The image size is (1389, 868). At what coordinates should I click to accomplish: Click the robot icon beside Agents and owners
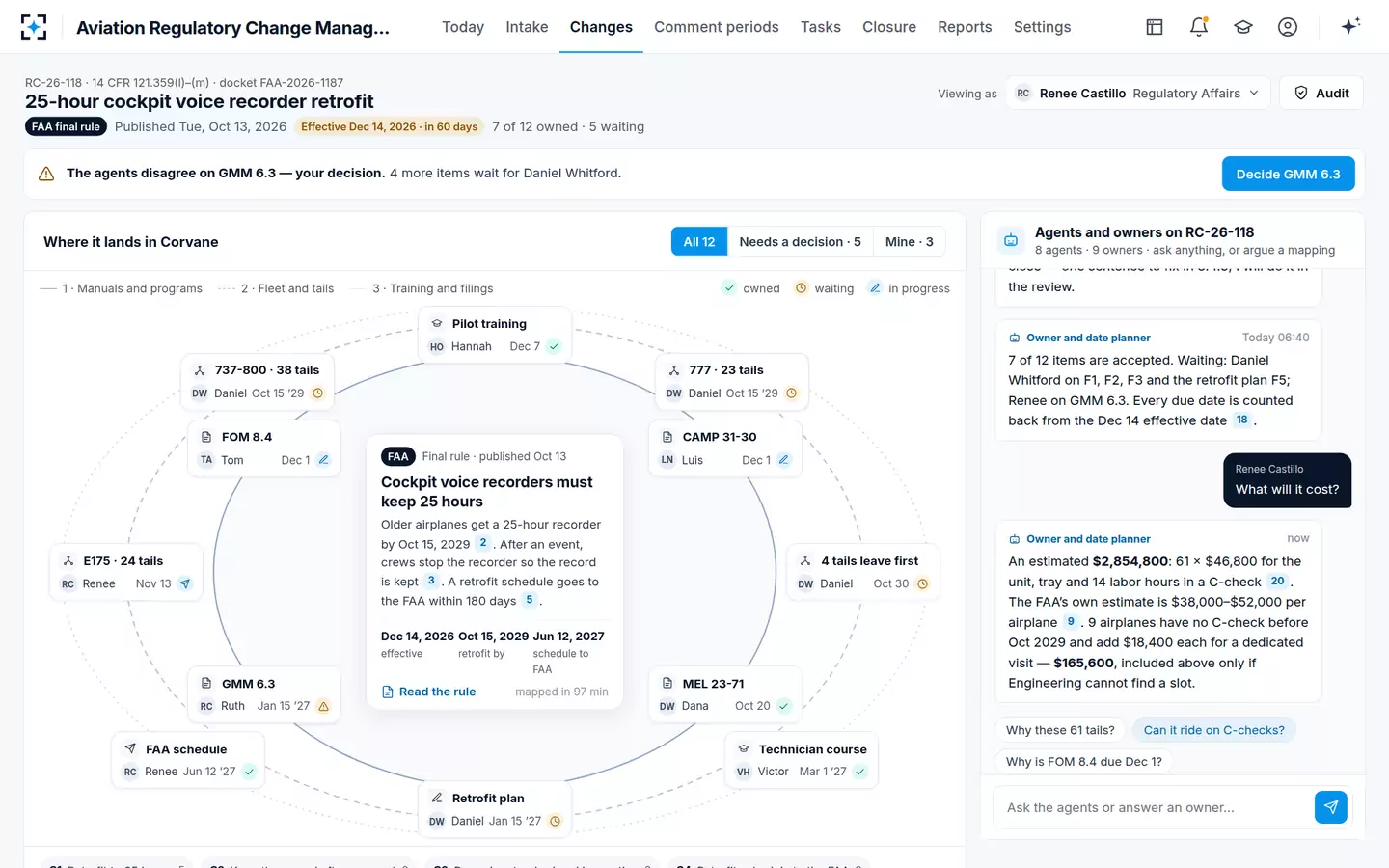click(x=1011, y=240)
